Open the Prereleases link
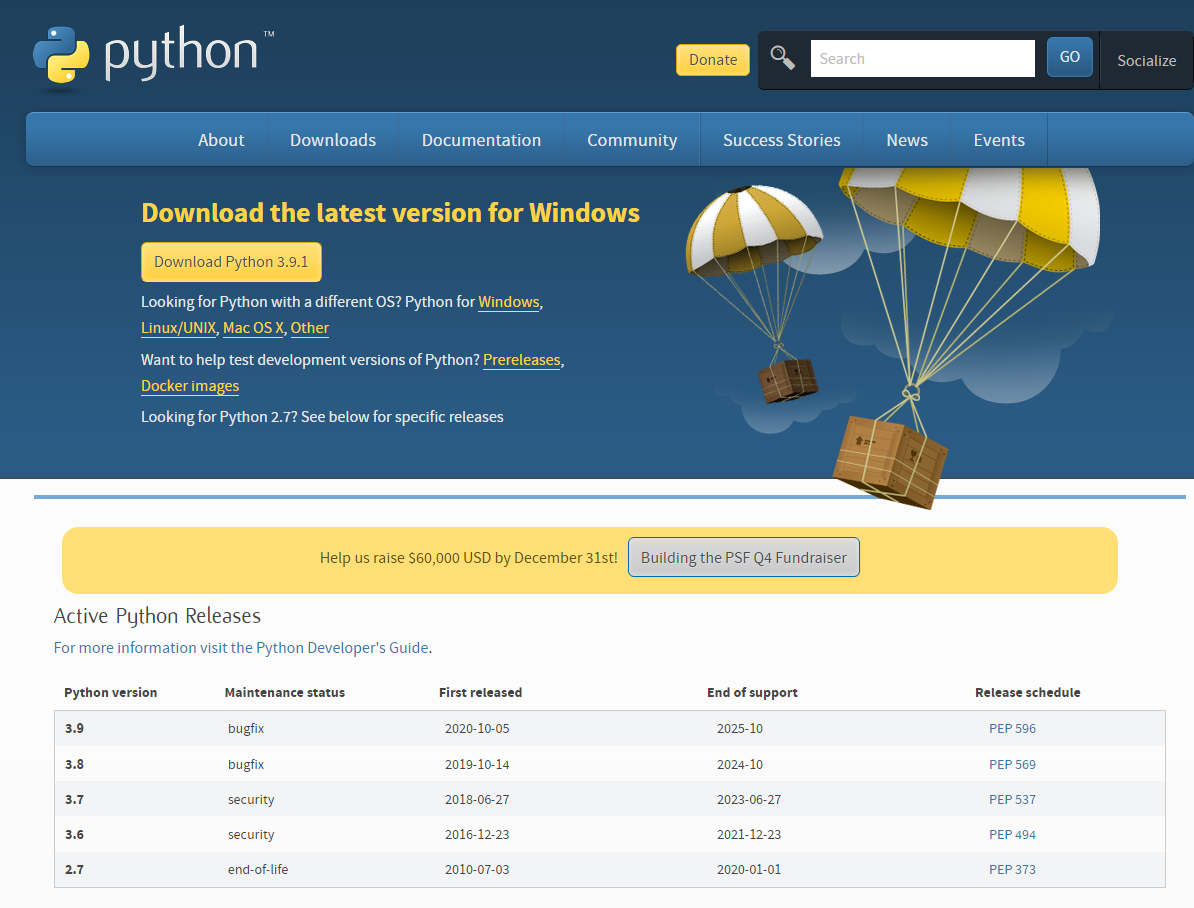 point(522,360)
